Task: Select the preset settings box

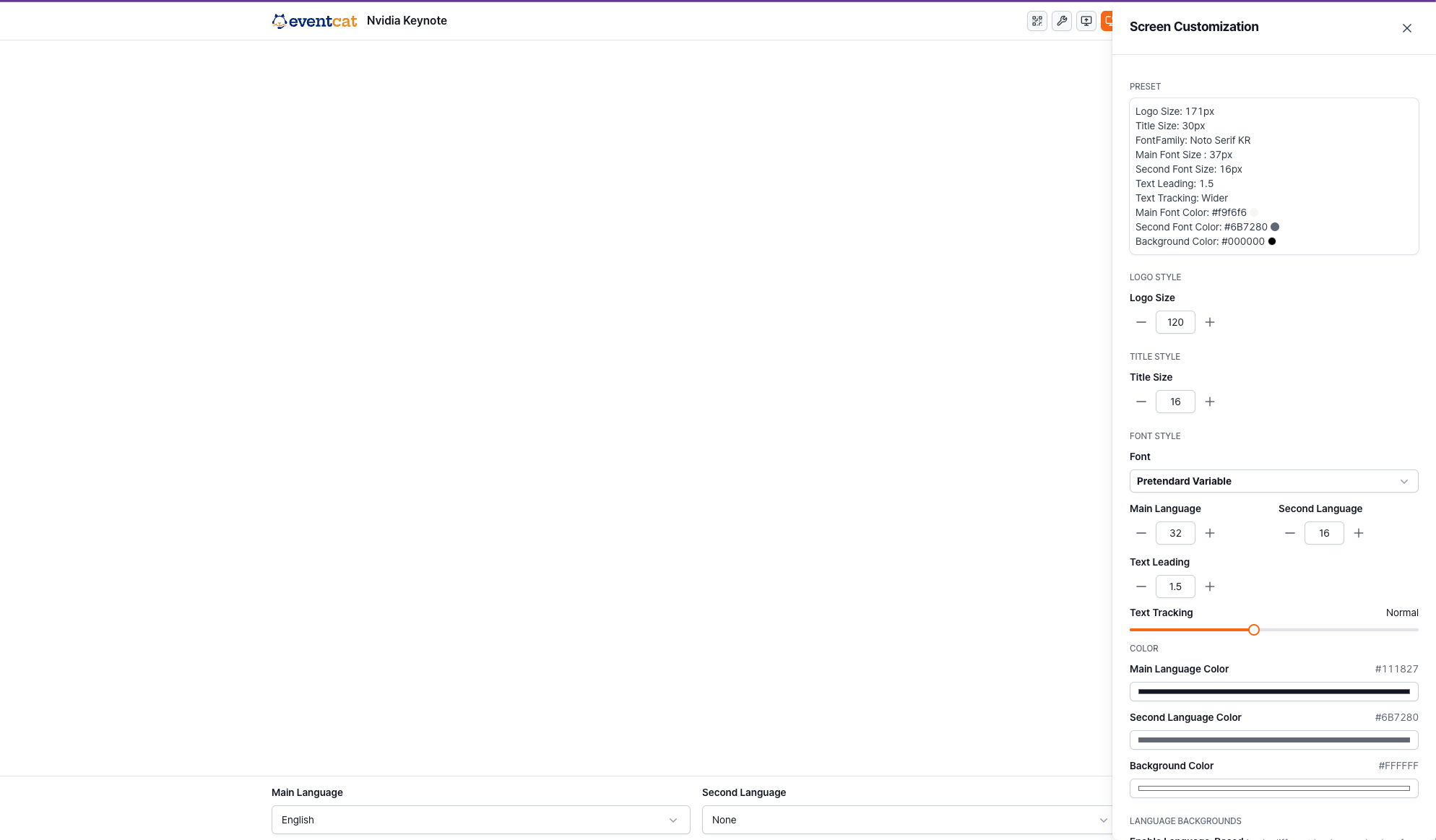Action: (x=1273, y=176)
